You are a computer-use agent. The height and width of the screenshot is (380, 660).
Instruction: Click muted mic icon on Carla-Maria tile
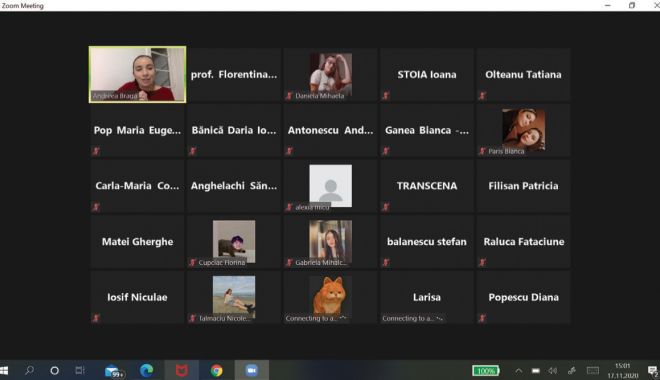coord(96,207)
